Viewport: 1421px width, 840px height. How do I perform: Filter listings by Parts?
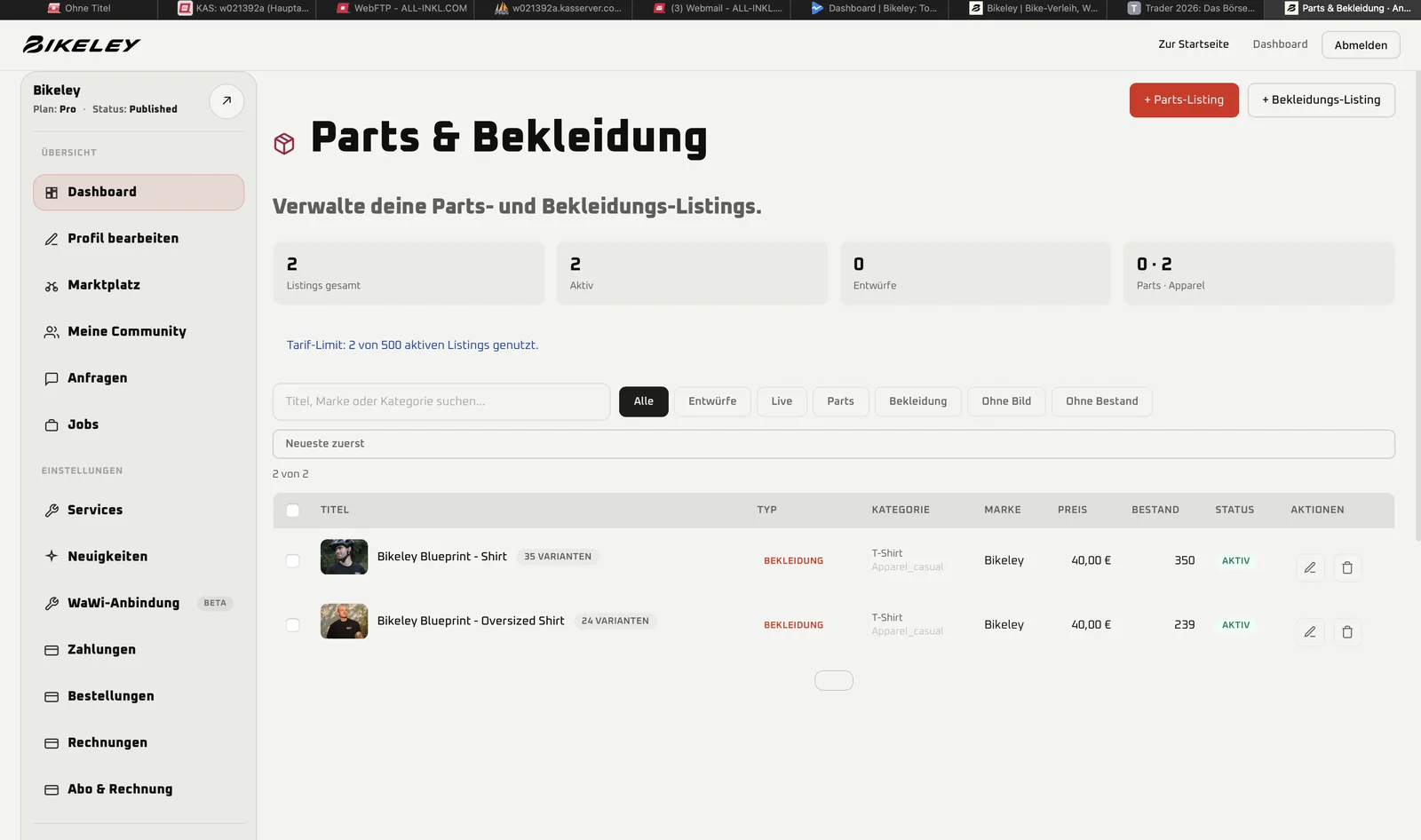point(840,401)
